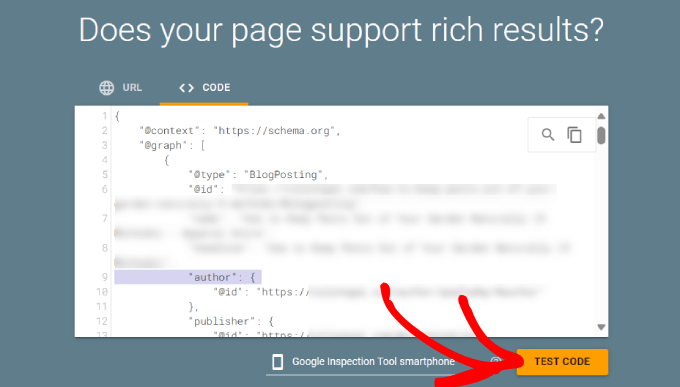
Task: Click line number 1 in the gutter
Action: point(105,116)
